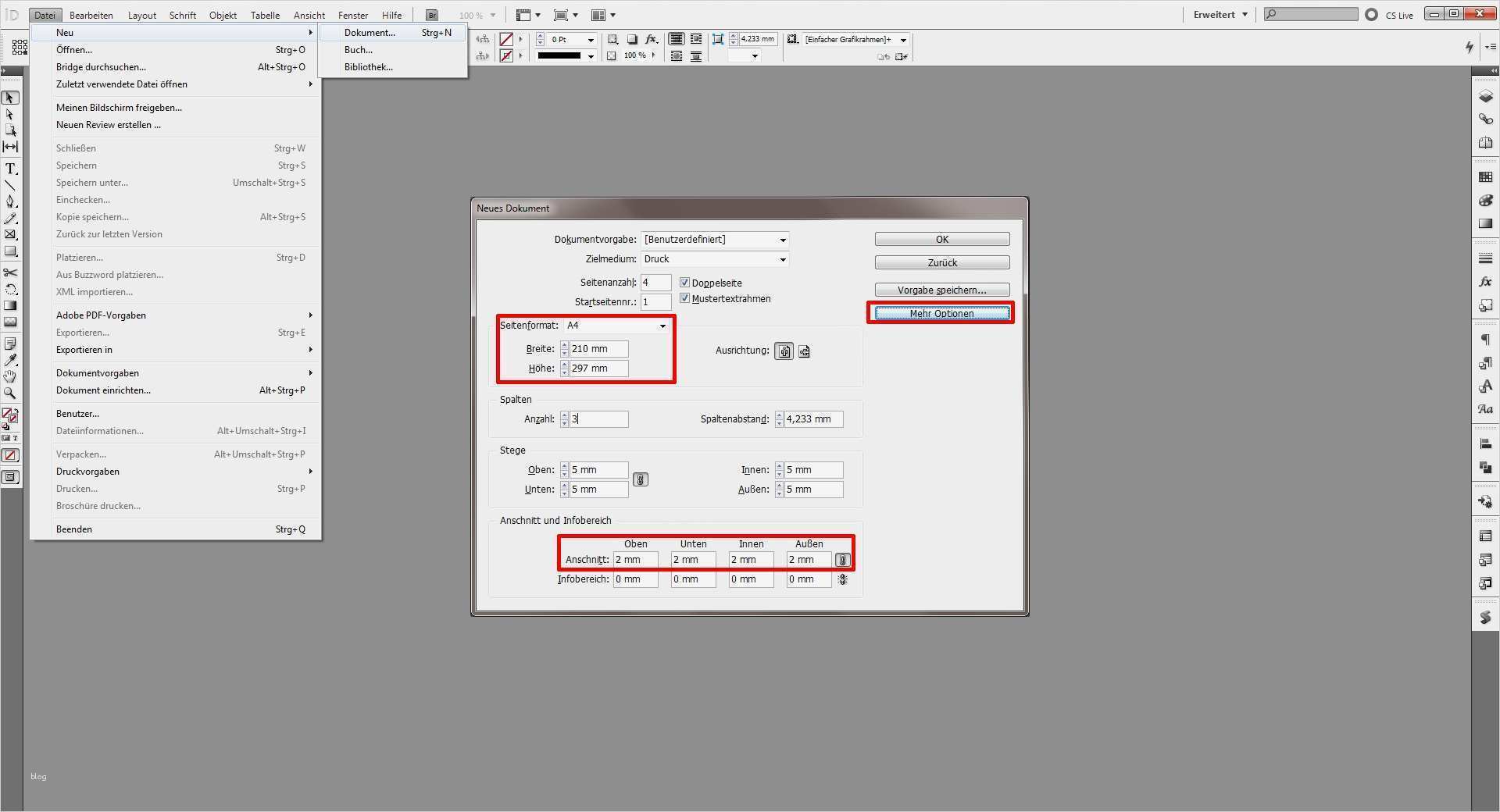The width and height of the screenshot is (1500, 812).
Task: Select the Type tool
Action: click(11, 167)
